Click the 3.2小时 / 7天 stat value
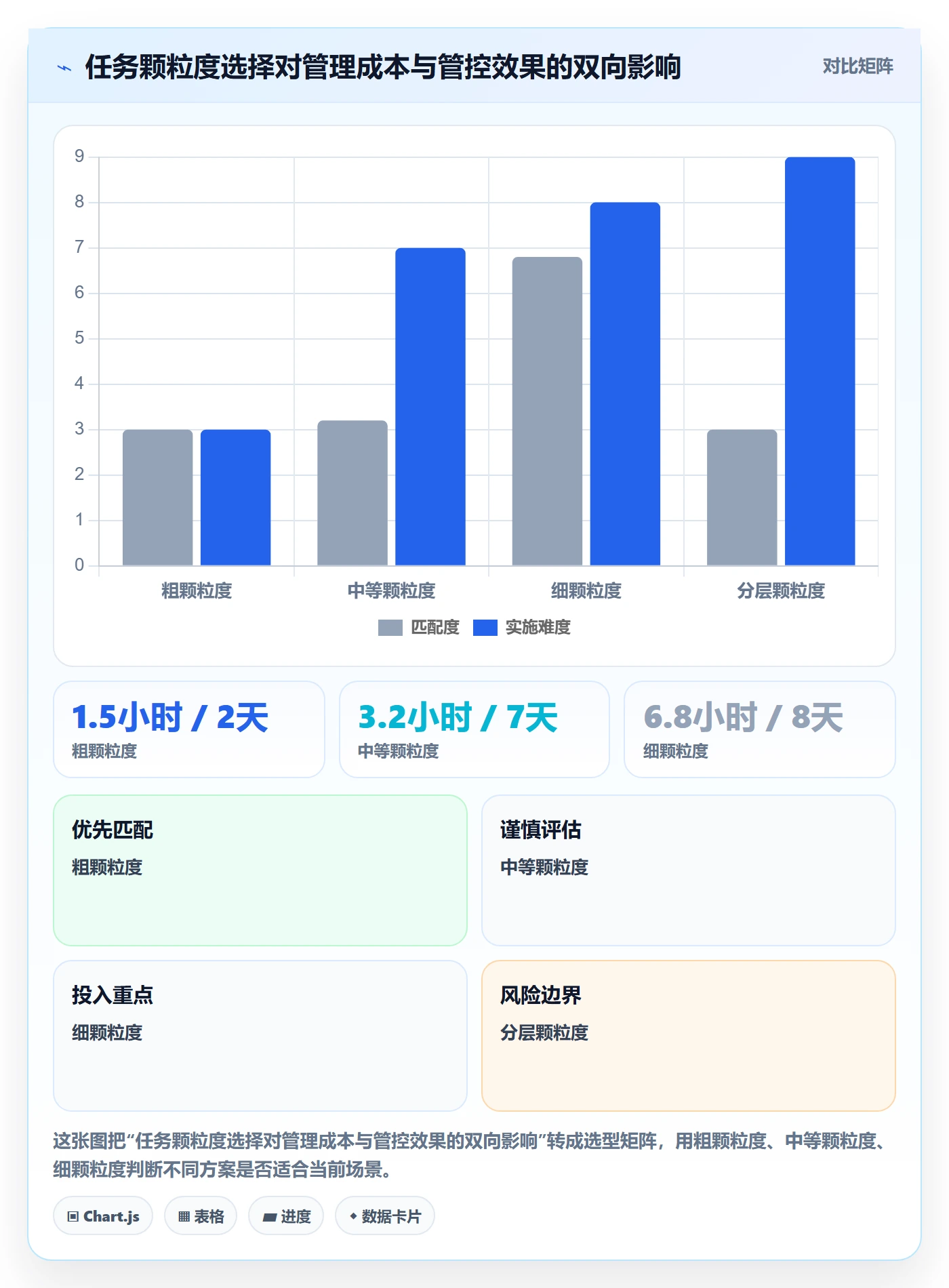949x1288 pixels. point(458,717)
